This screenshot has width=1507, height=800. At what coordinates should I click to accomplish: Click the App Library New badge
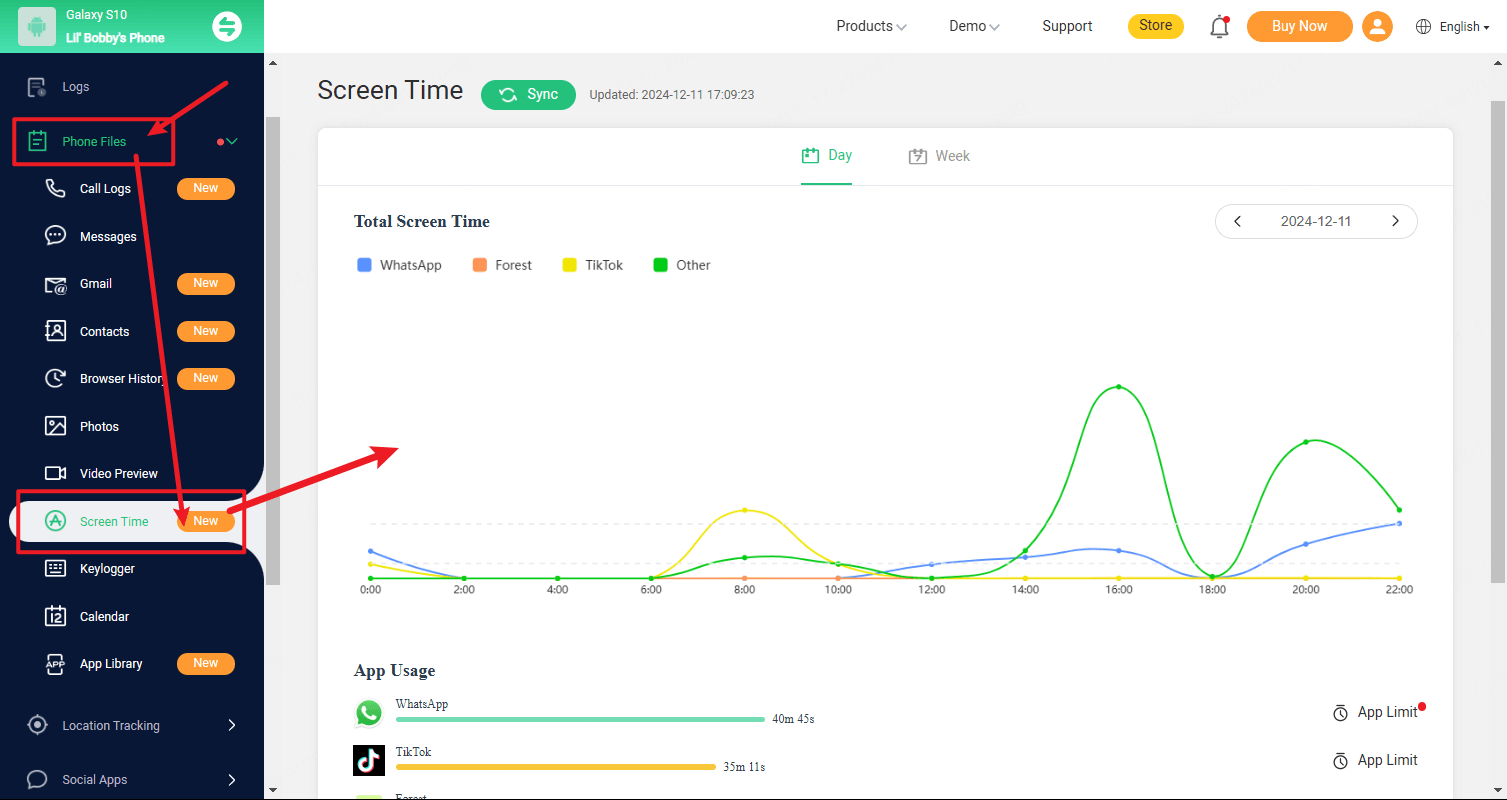[206, 663]
